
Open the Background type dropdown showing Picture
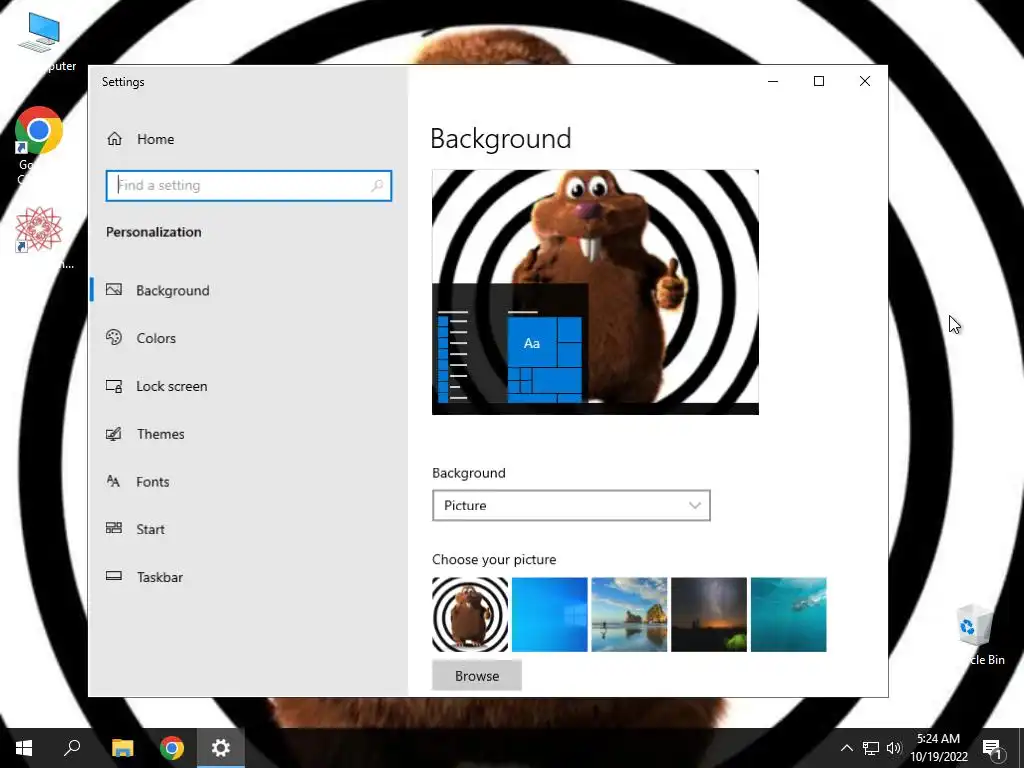[x=571, y=505]
